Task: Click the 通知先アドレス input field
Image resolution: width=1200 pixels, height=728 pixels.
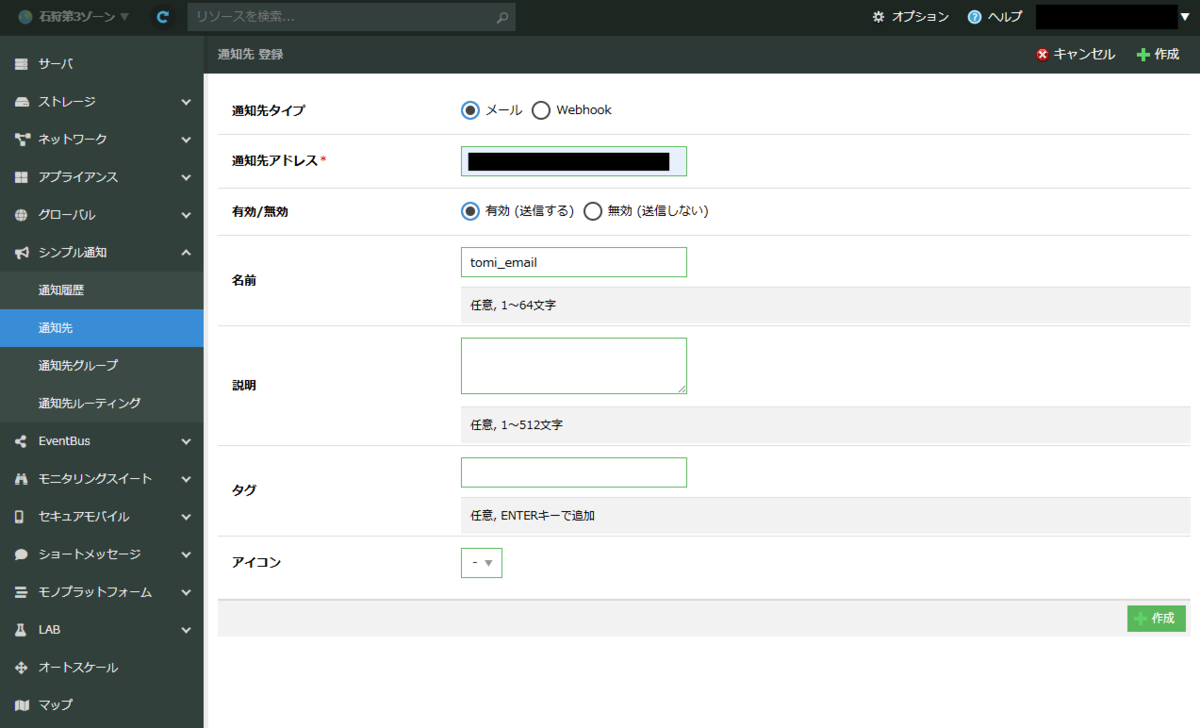Action: (x=574, y=161)
